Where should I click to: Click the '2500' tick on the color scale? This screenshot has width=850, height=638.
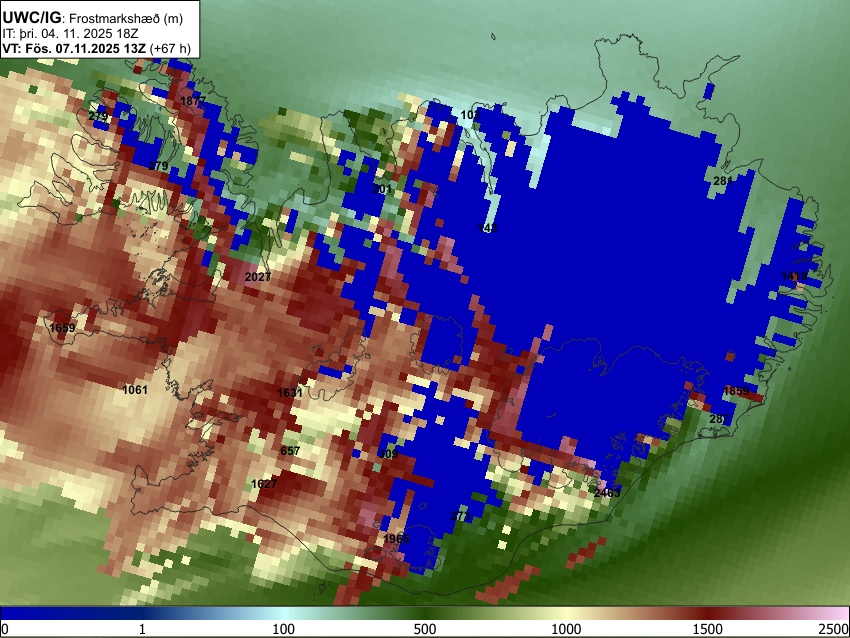coord(835,629)
